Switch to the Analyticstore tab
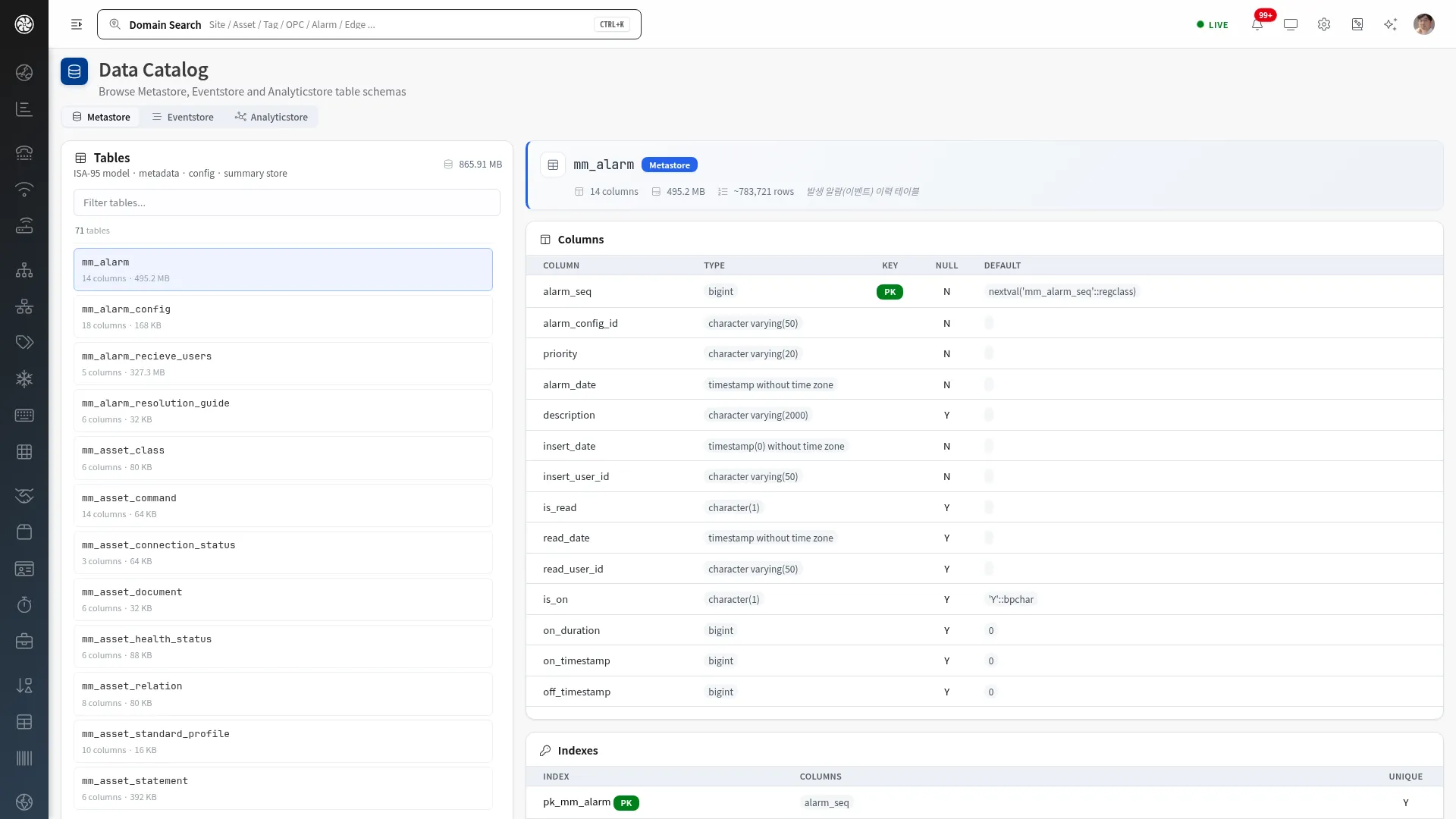1456x819 pixels. click(x=271, y=117)
